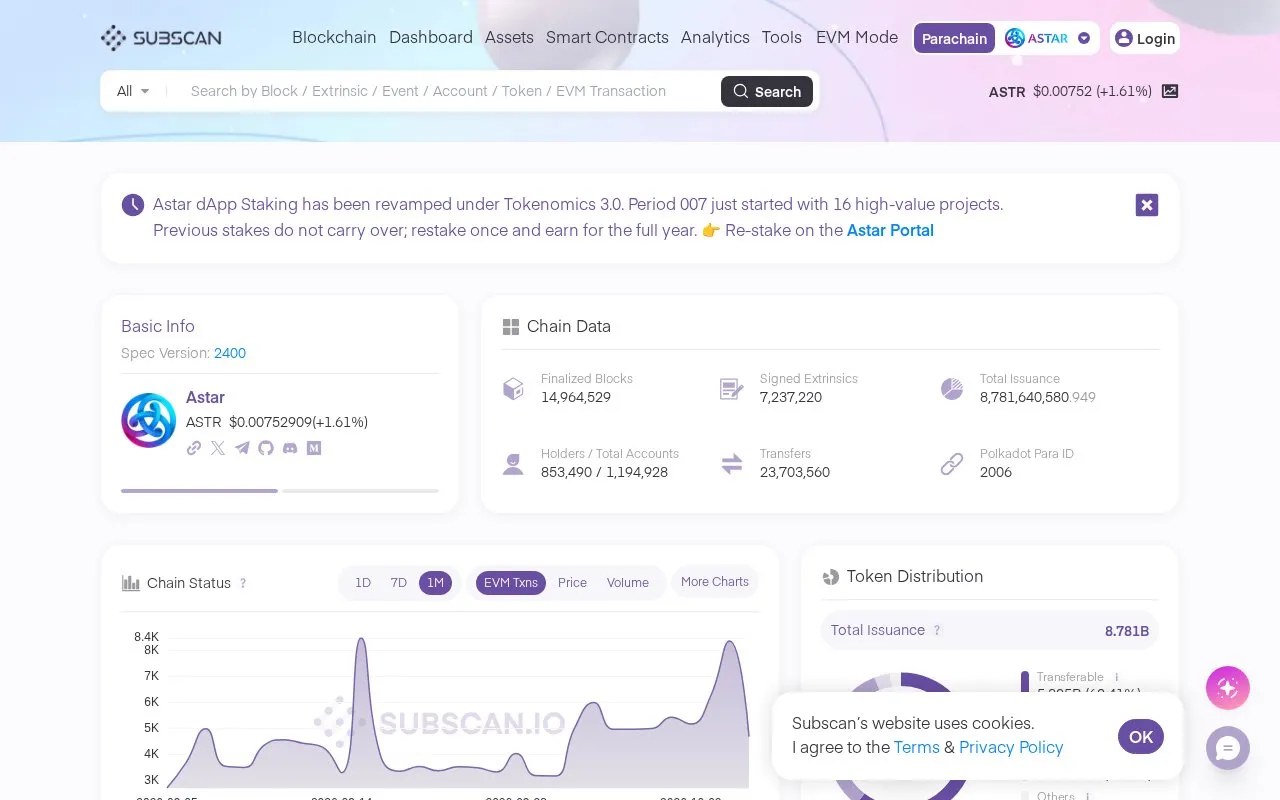Open the Dashboard menu item
1280x800 pixels.
tap(431, 37)
